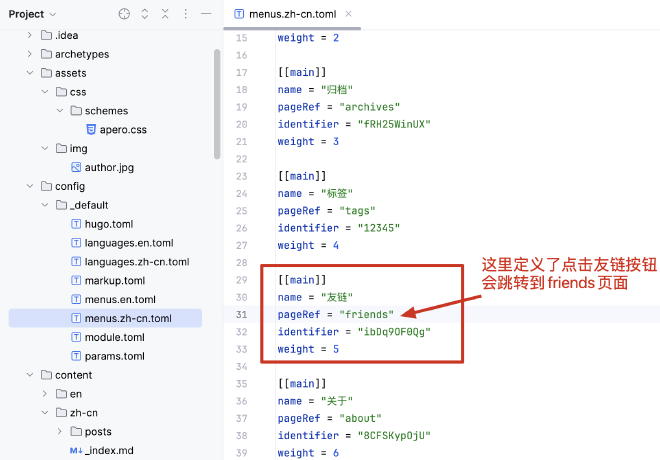Viewport: 660px width, 460px height.
Task: Click the Expand All icon in Project panel
Action: [145, 14]
